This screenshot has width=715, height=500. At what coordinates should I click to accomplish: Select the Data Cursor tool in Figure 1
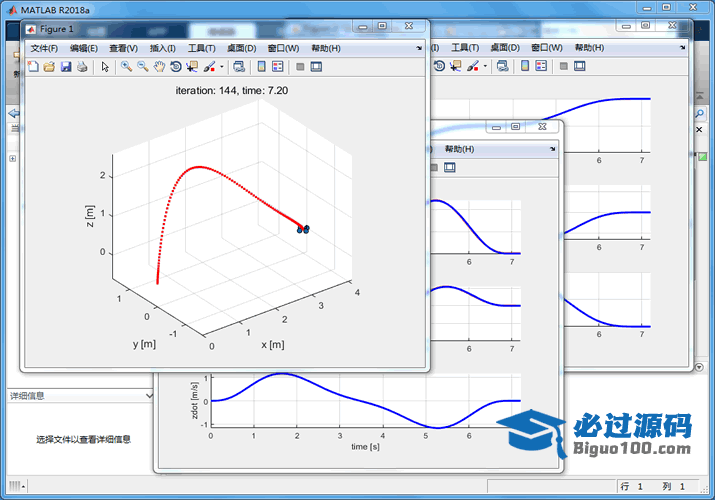tap(192, 67)
